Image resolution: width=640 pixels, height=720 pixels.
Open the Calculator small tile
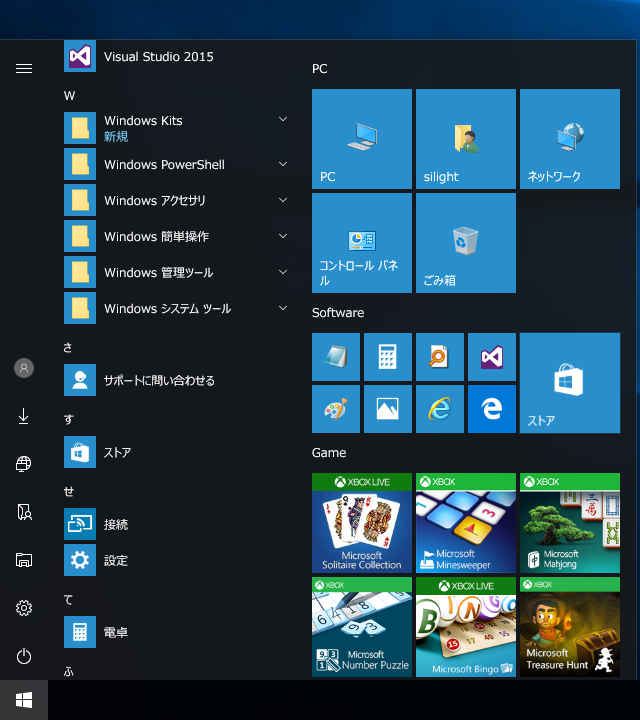click(x=388, y=357)
